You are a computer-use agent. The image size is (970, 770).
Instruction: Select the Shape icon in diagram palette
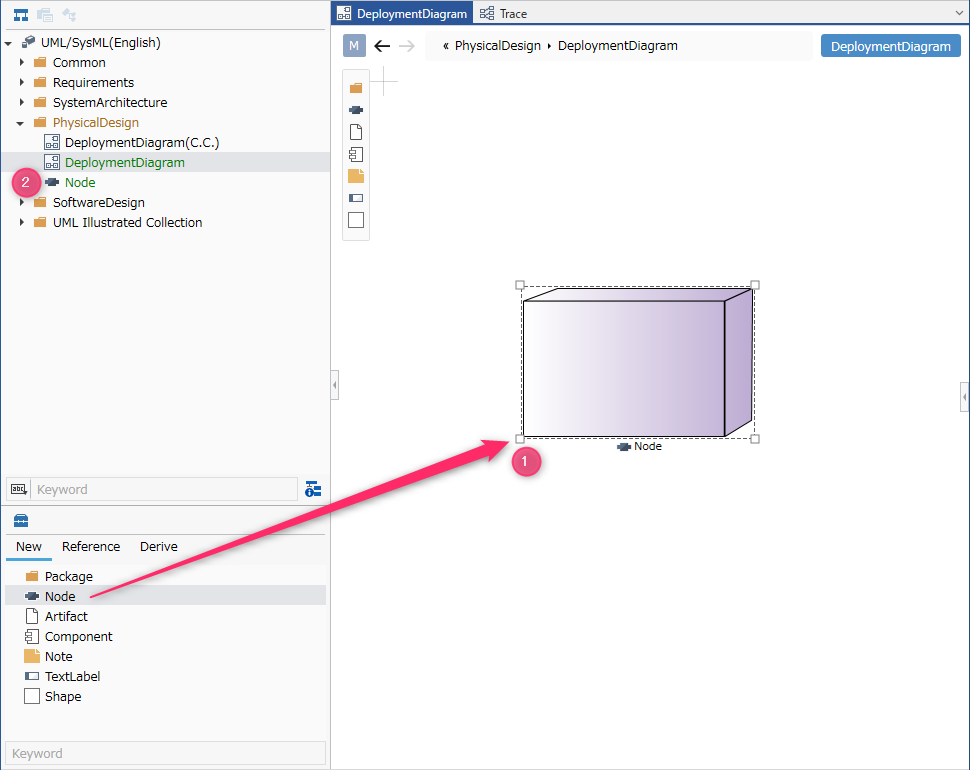click(x=356, y=220)
